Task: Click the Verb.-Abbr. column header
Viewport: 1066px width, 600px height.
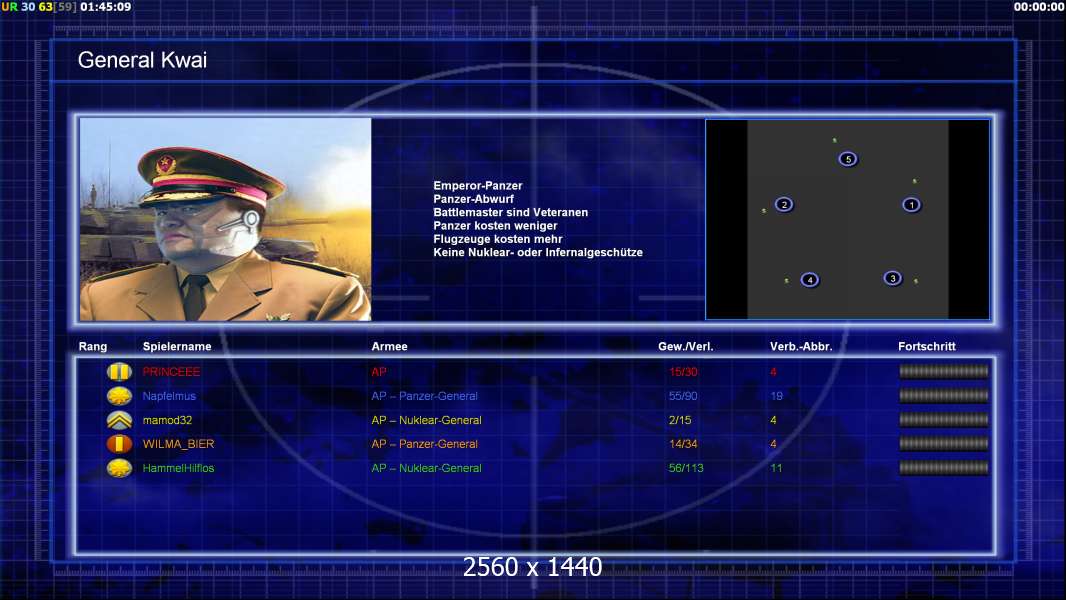Action: pos(801,347)
